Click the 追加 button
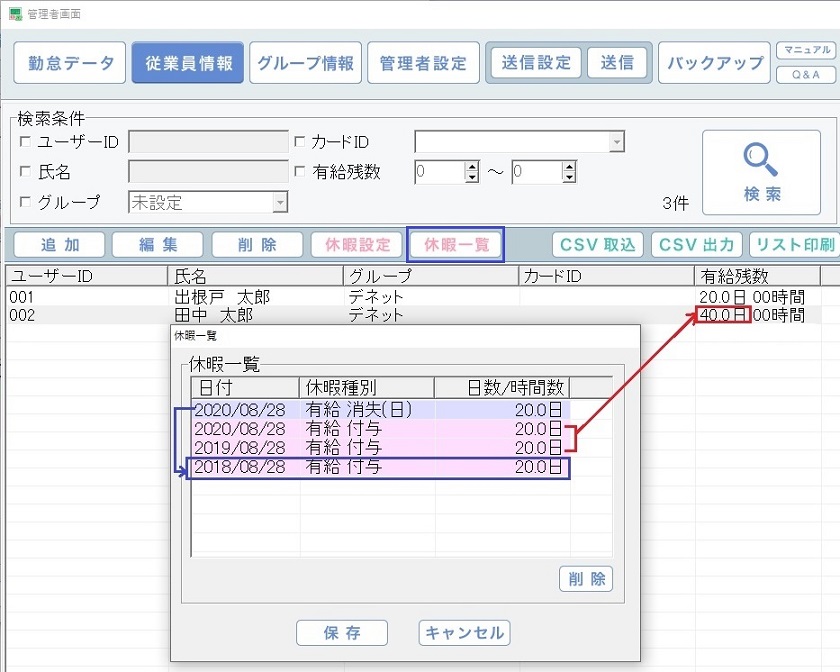This screenshot has height=672, width=840. tap(59, 245)
